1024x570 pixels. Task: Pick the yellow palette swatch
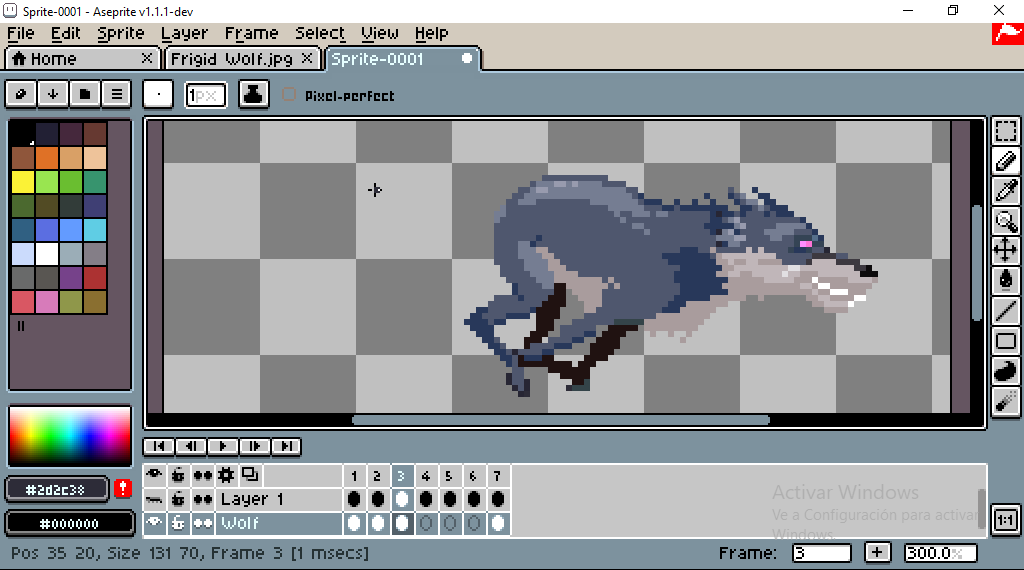22,182
